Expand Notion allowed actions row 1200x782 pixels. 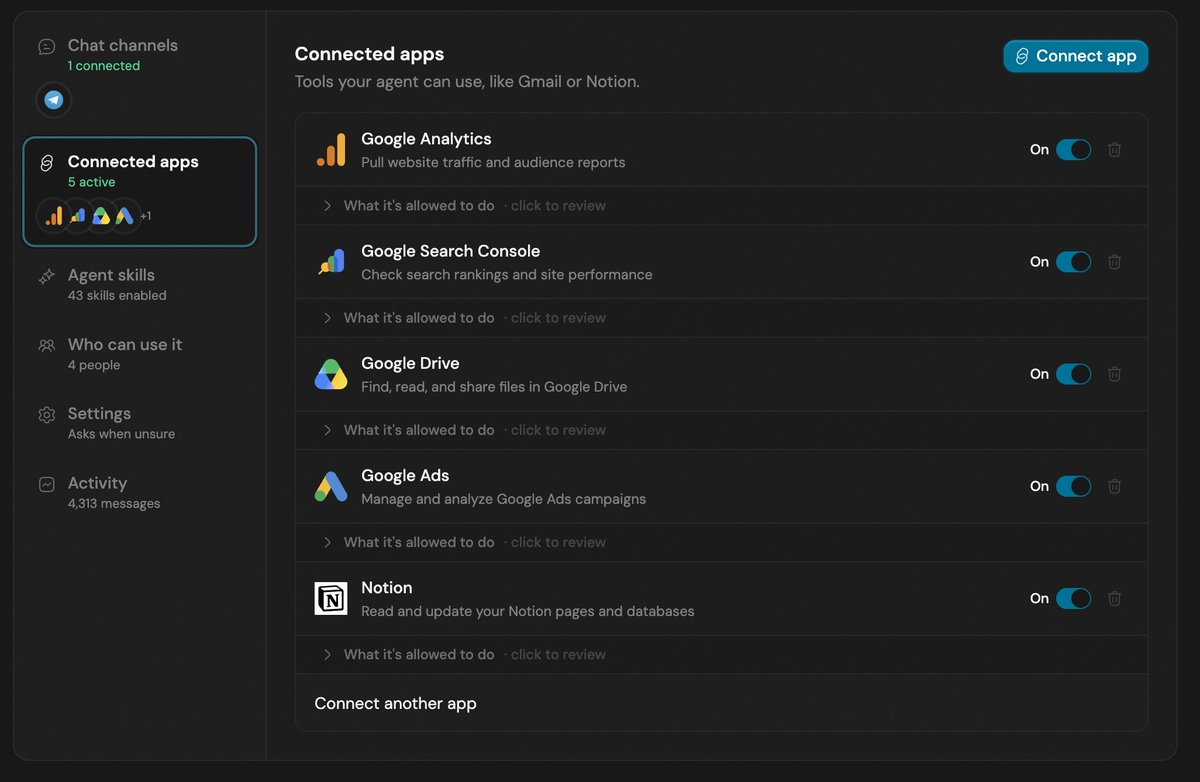tap(721, 654)
